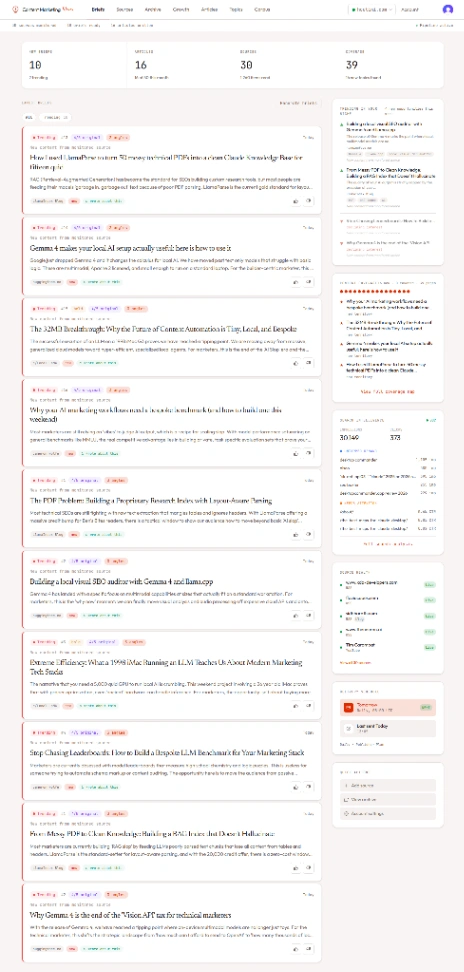The width and height of the screenshot is (464, 972).
Task: Select the Account Settings quick action
Action: [388, 813]
